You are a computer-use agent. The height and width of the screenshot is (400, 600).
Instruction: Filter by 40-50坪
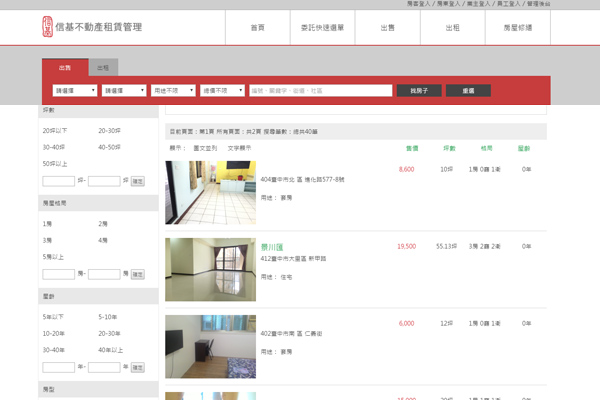pos(109,147)
